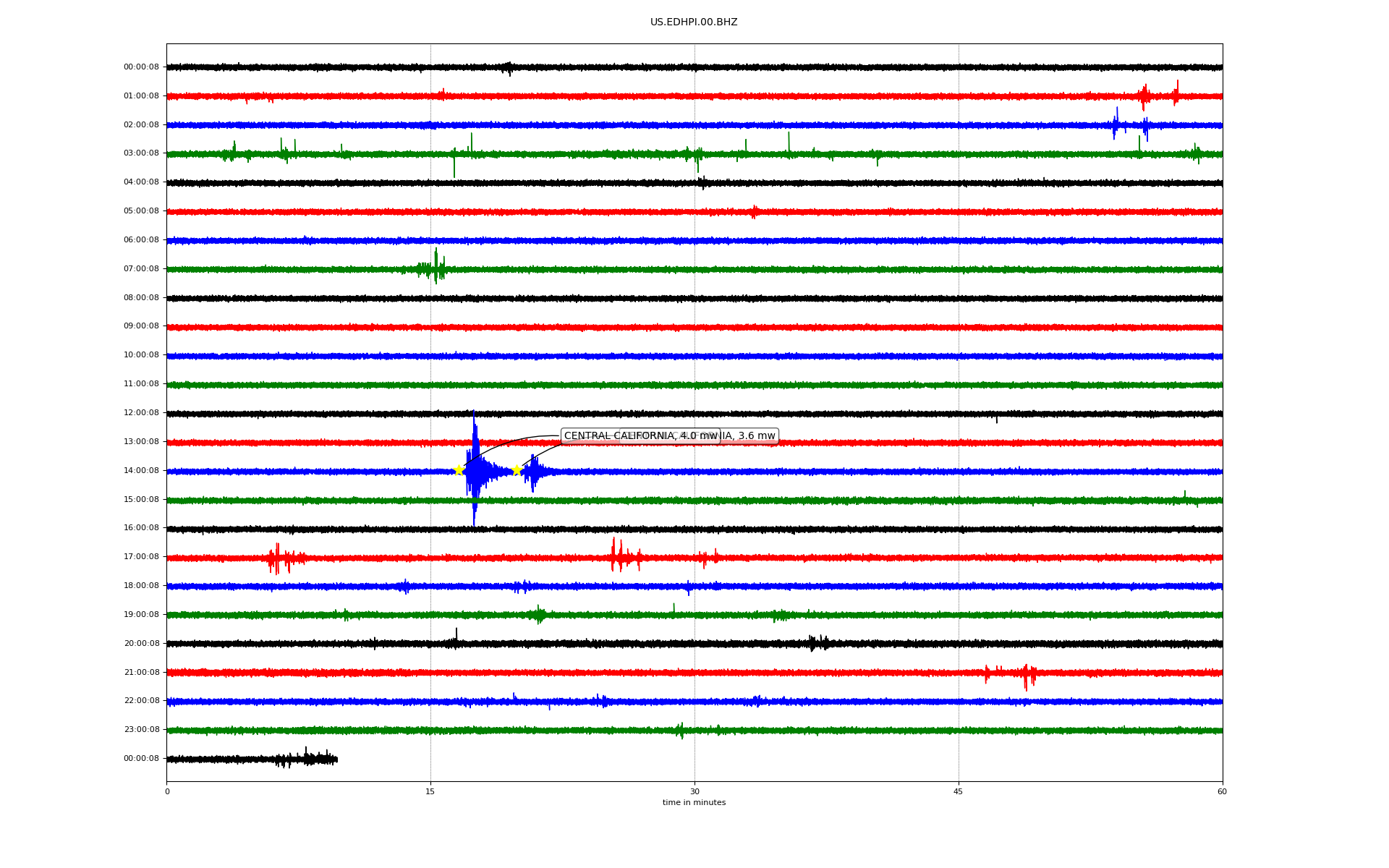Viewport: 1389px width, 868px height.
Task: Click the 'time in minutes' axis label
Action: (694, 803)
